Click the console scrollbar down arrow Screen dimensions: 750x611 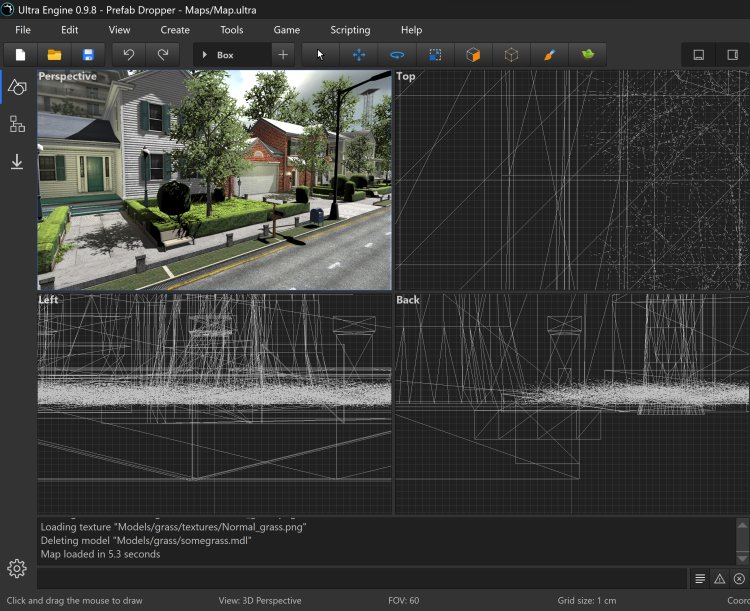[x=742, y=558]
